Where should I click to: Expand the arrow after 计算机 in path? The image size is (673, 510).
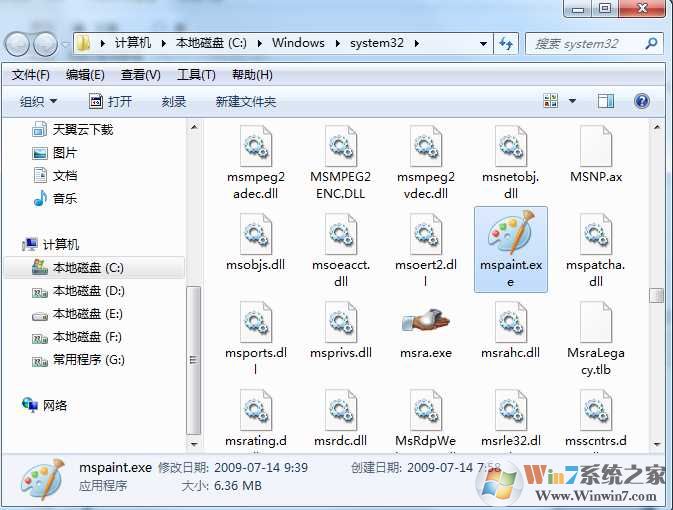point(164,43)
